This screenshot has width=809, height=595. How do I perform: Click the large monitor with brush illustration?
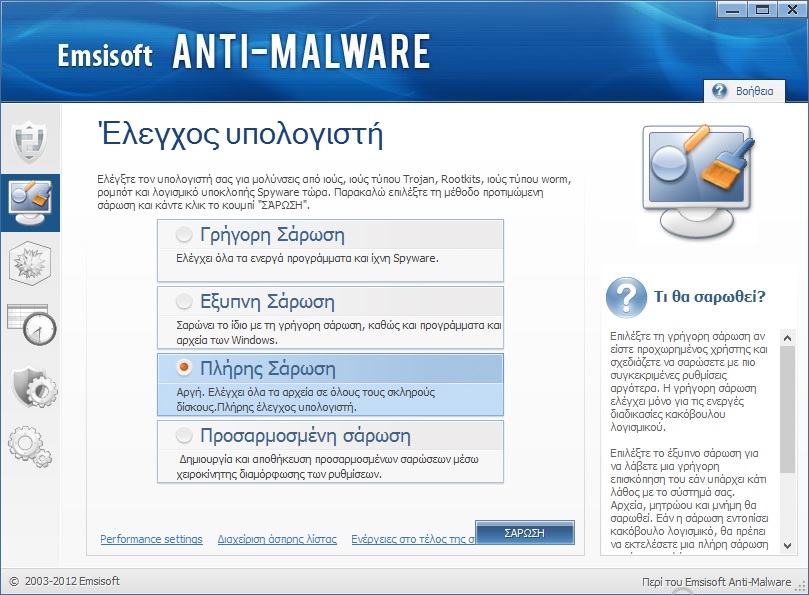[x=698, y=181]
